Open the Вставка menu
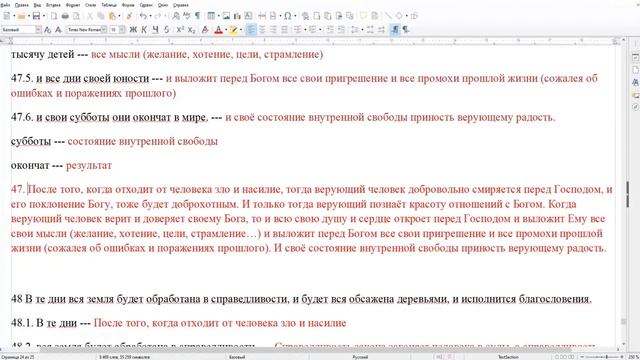Viewport: 640px width, 360px height. (x=53, y=5)
